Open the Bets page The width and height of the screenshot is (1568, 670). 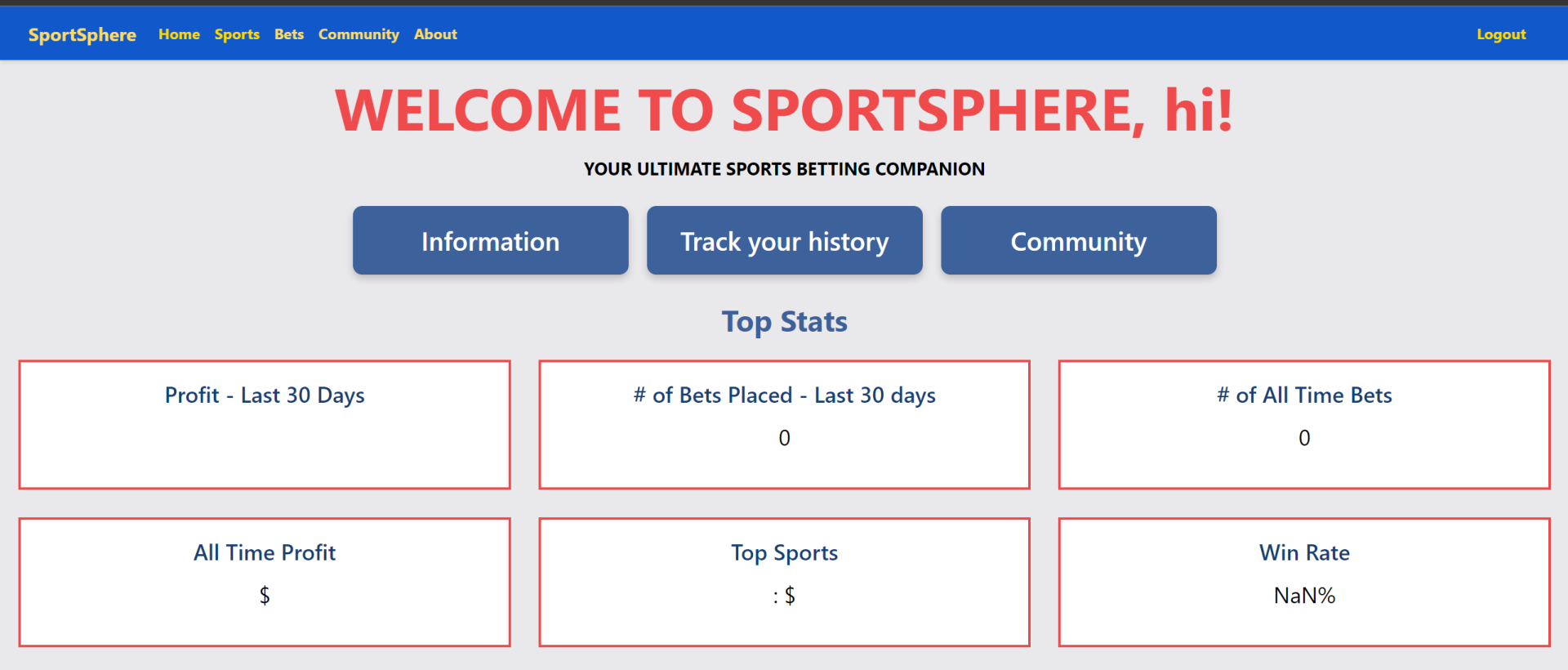click(x=289, y=34)
